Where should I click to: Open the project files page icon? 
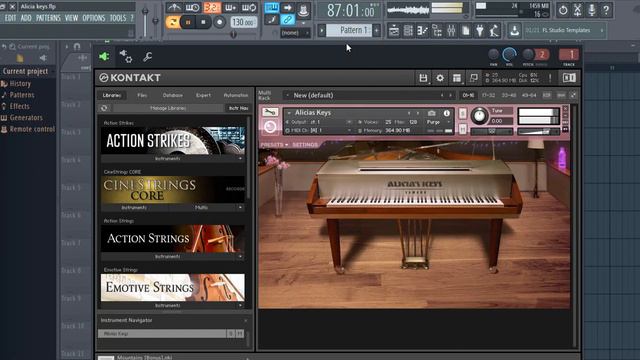465,31
